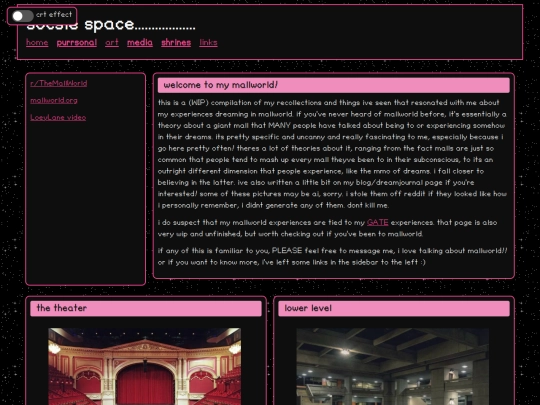Viewport: 540px width, 405px height.
Task: Open the mallworld.org sidebar link
Action: point(54,101)
